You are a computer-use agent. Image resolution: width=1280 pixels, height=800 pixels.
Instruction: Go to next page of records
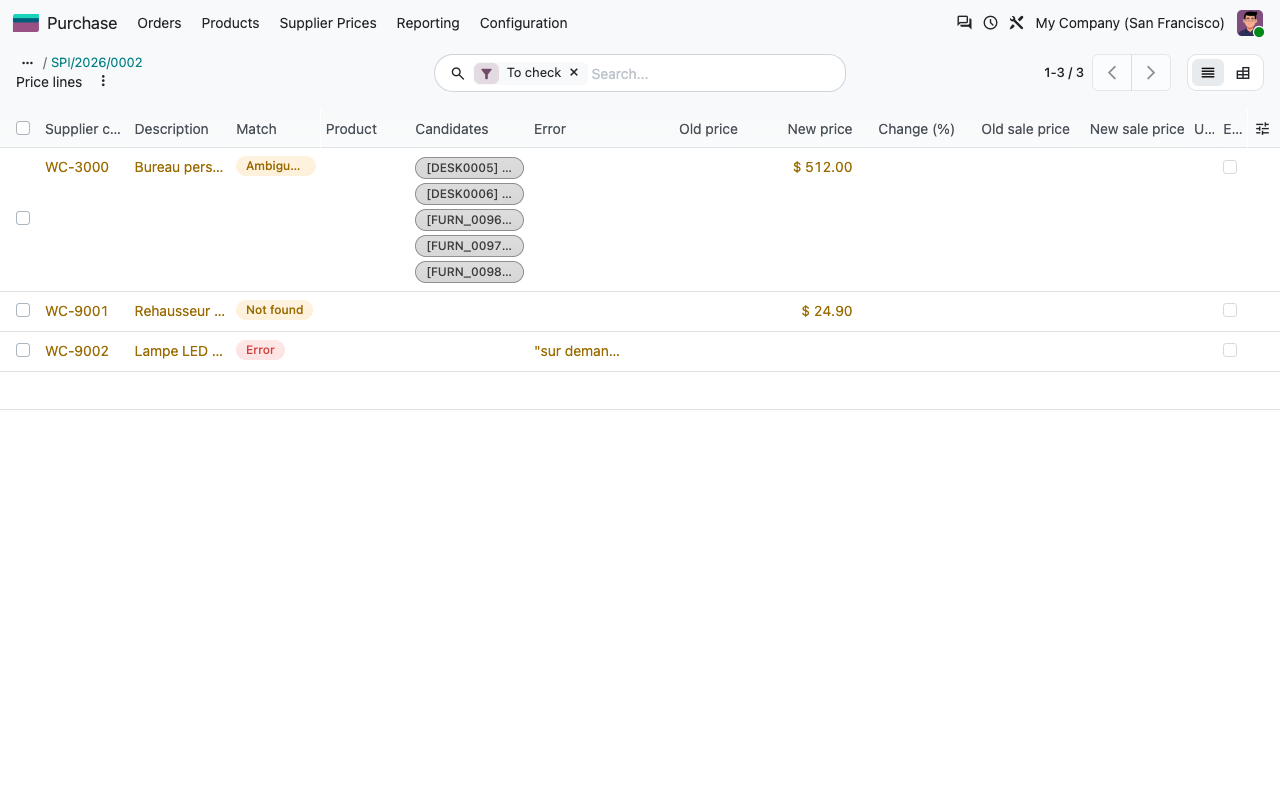point(1151,73)
